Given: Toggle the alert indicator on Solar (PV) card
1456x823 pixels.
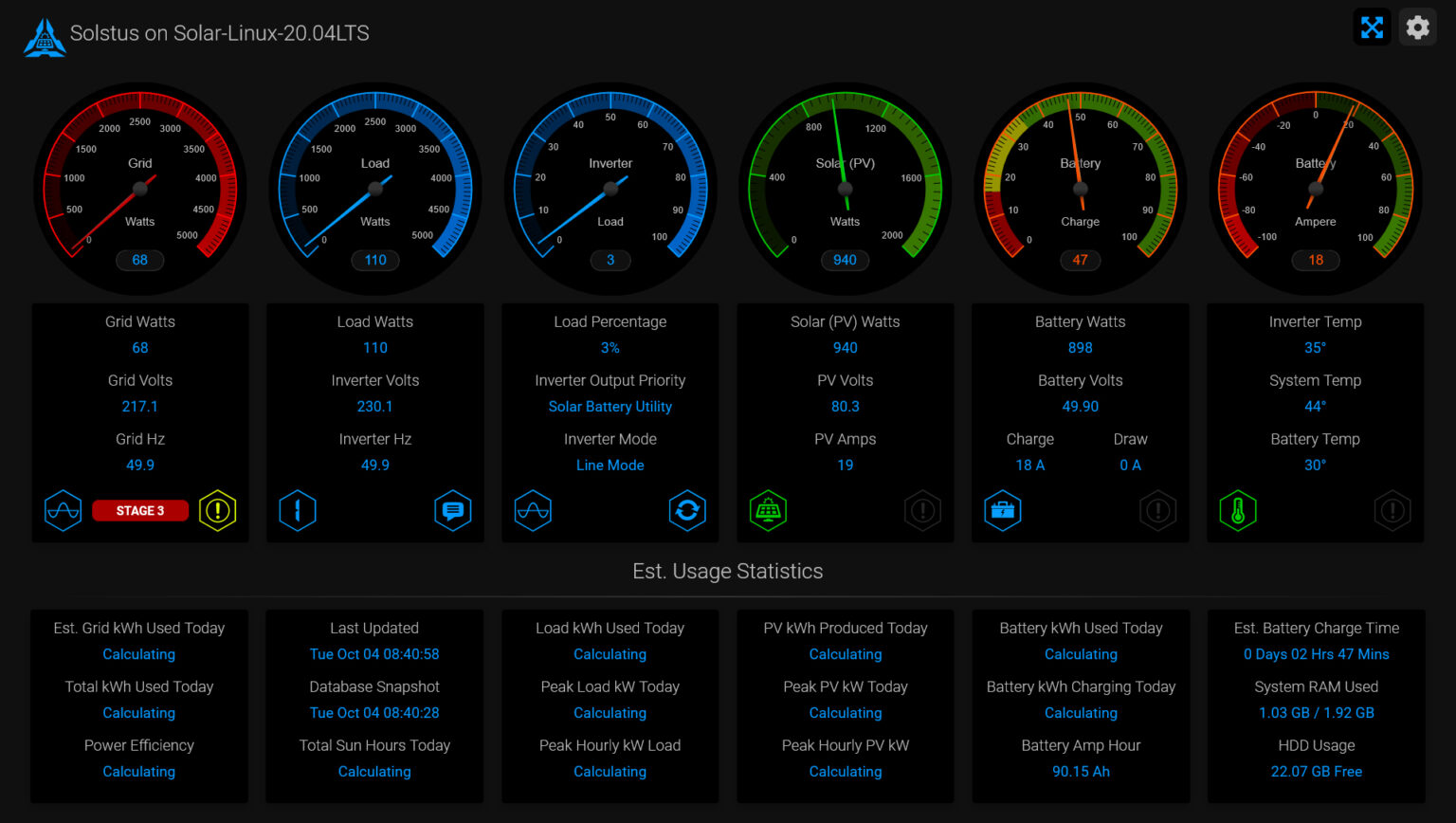Looking at the screenshot, I should [922, 510].
